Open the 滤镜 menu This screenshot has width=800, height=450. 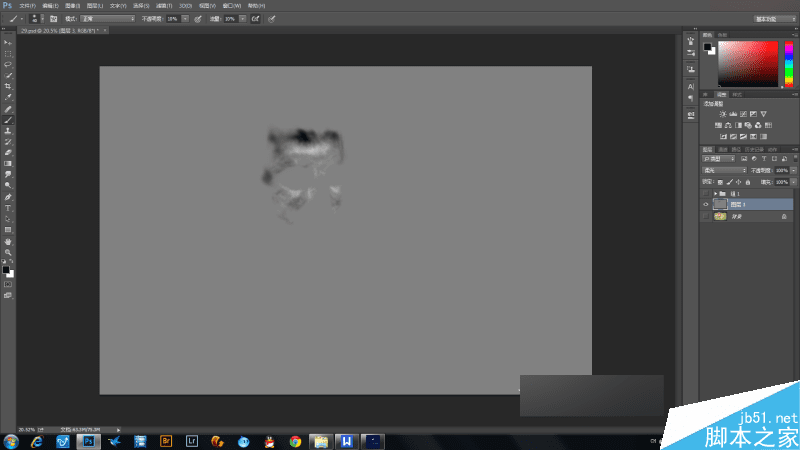point(164,6)
